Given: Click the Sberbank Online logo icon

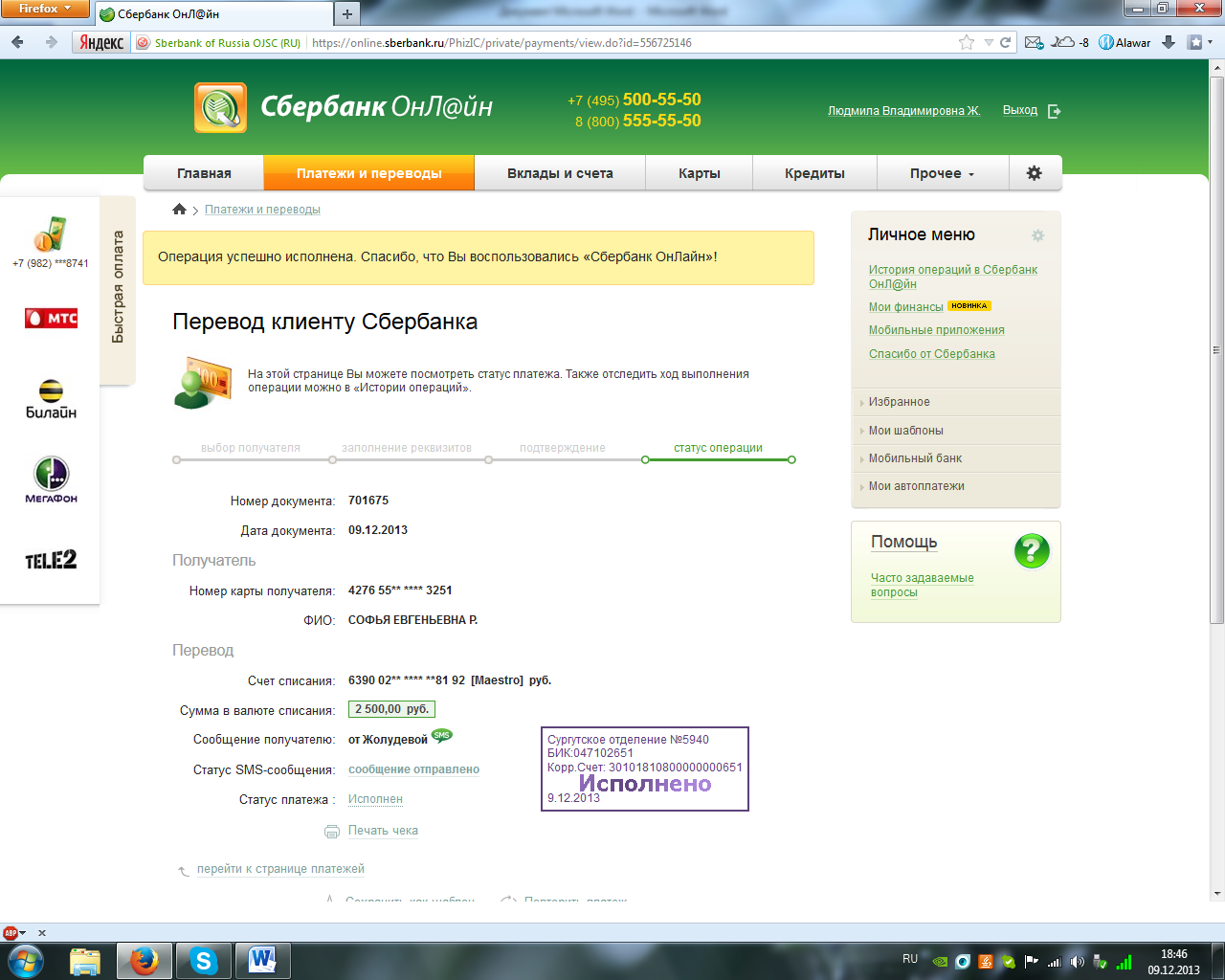Looking at the screenshot, I should (x=220, y=107).
